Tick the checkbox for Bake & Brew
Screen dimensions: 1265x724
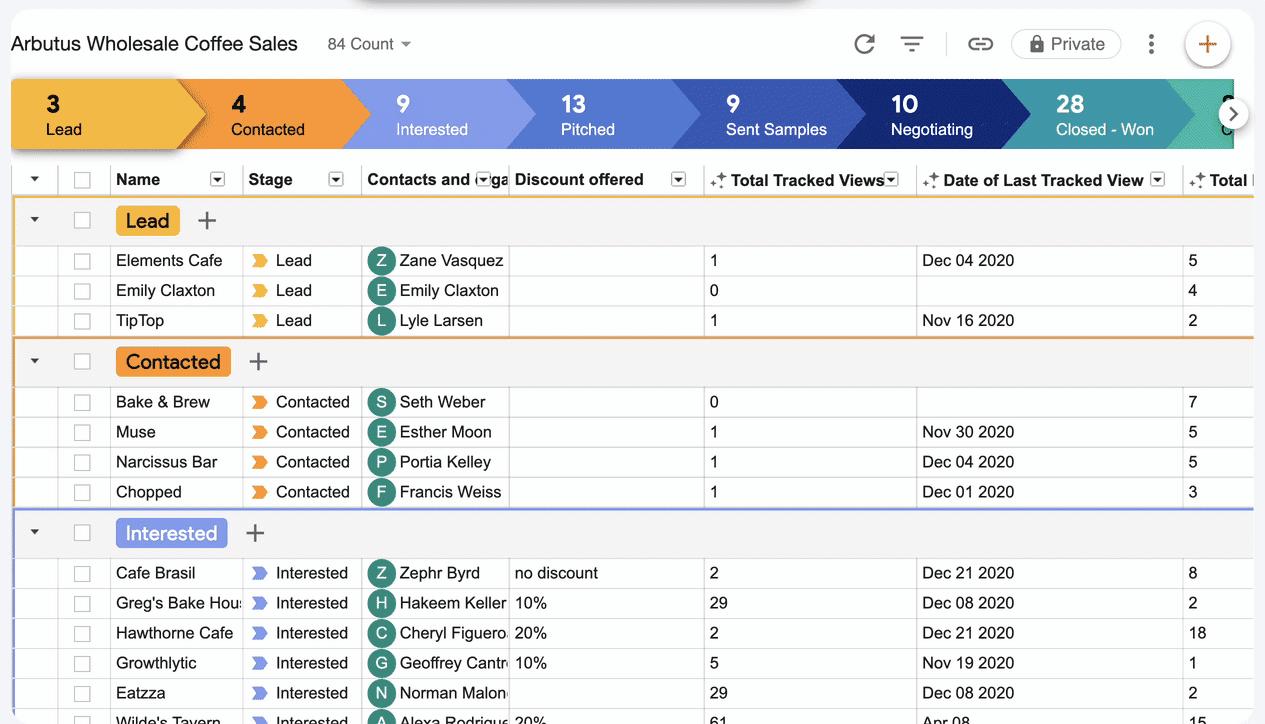[x=82, y=402]
